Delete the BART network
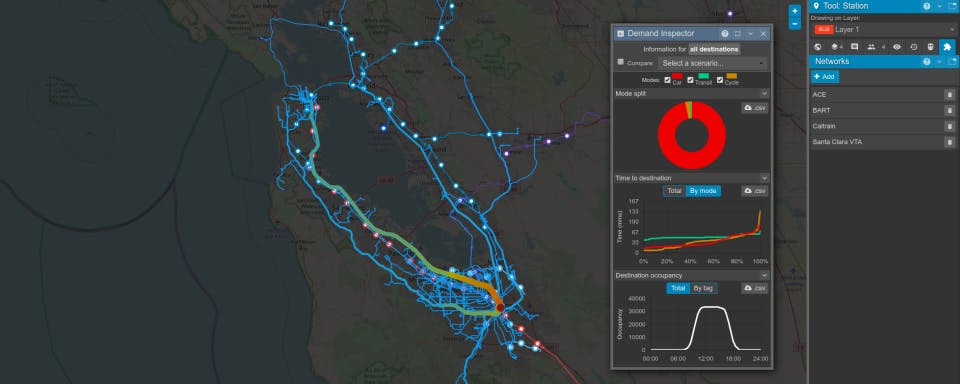 (949, 110)
